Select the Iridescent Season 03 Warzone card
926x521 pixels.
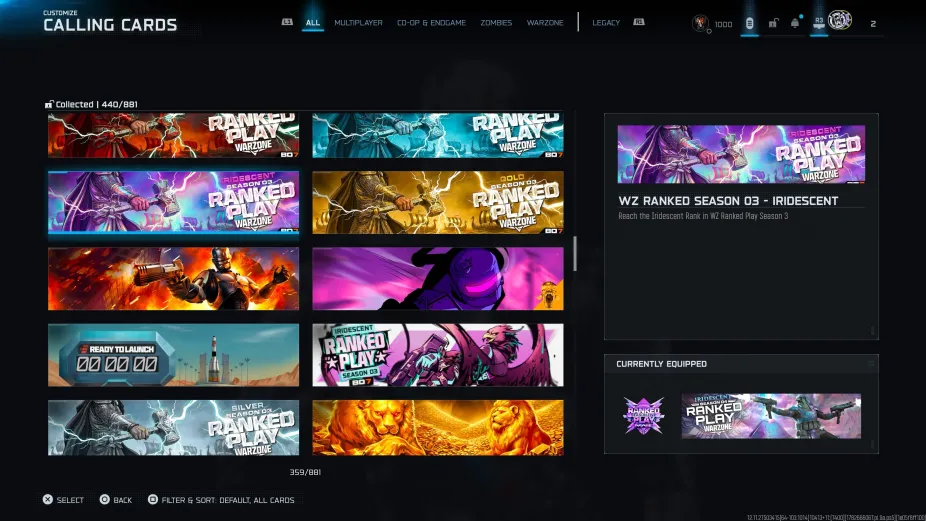click(x=174, y=202)
